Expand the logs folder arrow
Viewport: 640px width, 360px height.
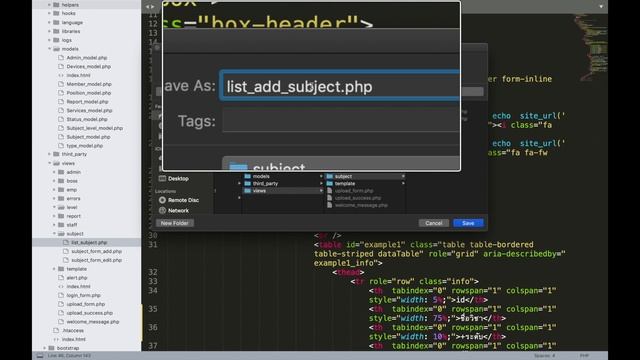pos(49,40)
